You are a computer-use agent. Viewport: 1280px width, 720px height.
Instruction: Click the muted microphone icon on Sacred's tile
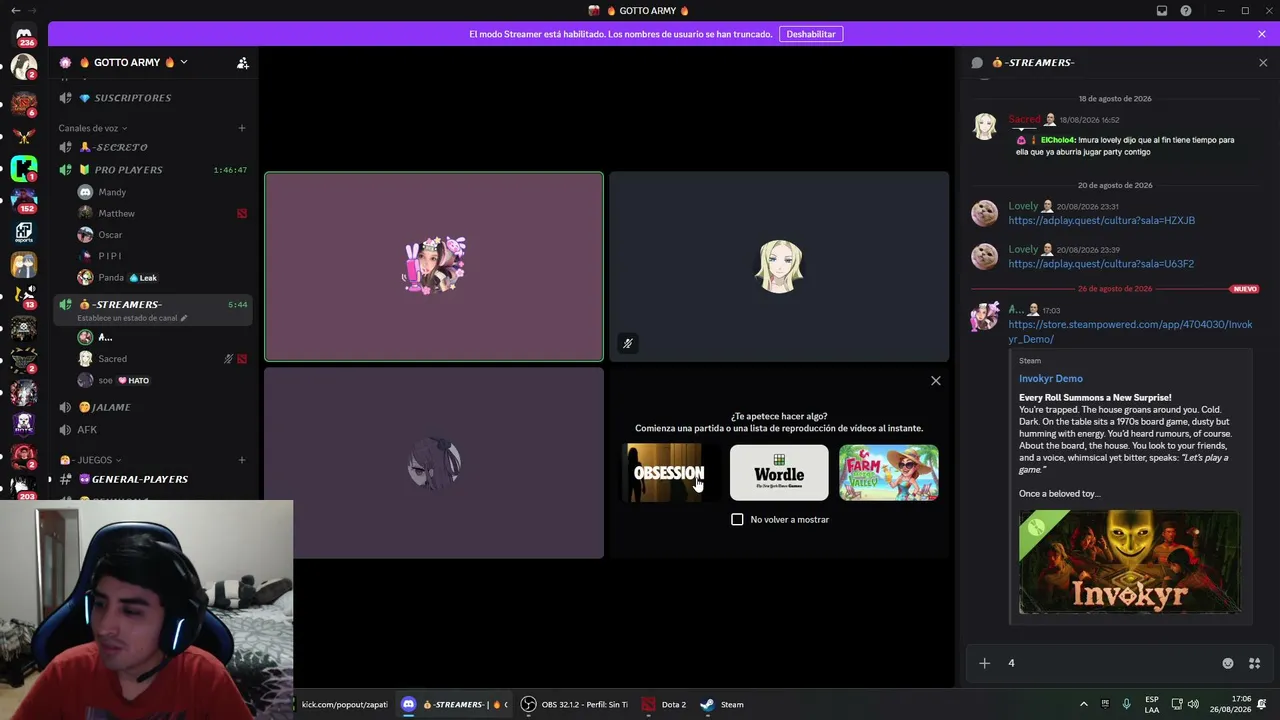click(x=628, y=343)
